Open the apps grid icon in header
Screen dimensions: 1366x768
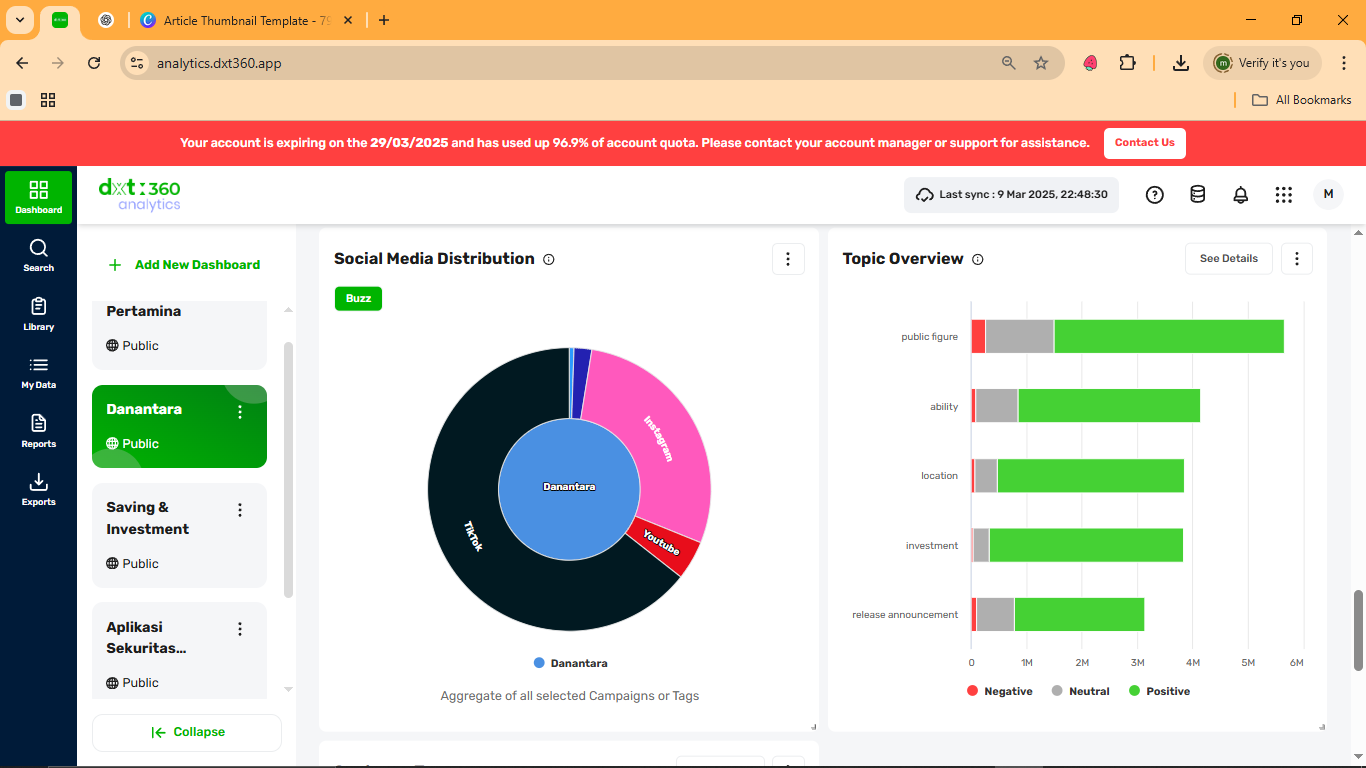click(1283, 195)
